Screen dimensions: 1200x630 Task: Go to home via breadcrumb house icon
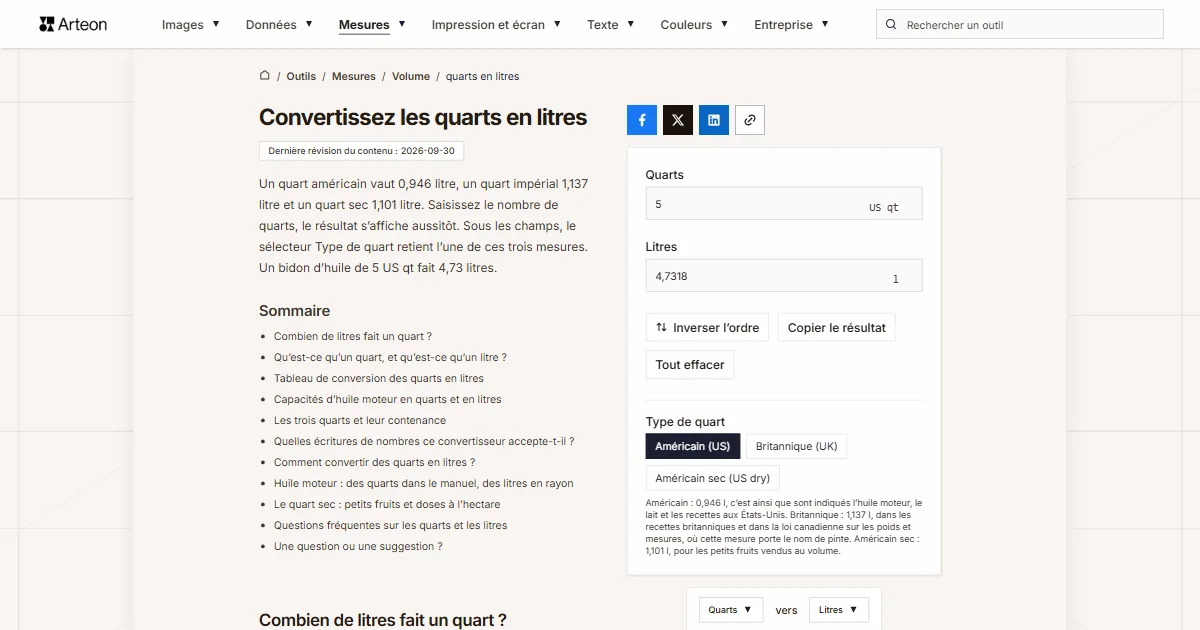pyautogui.click(x=265, y=76)
